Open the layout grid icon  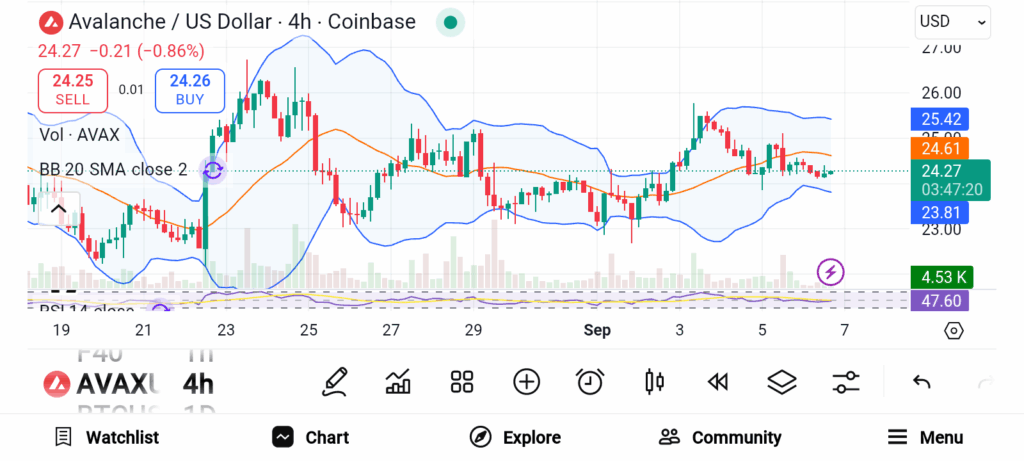[462, 381]
